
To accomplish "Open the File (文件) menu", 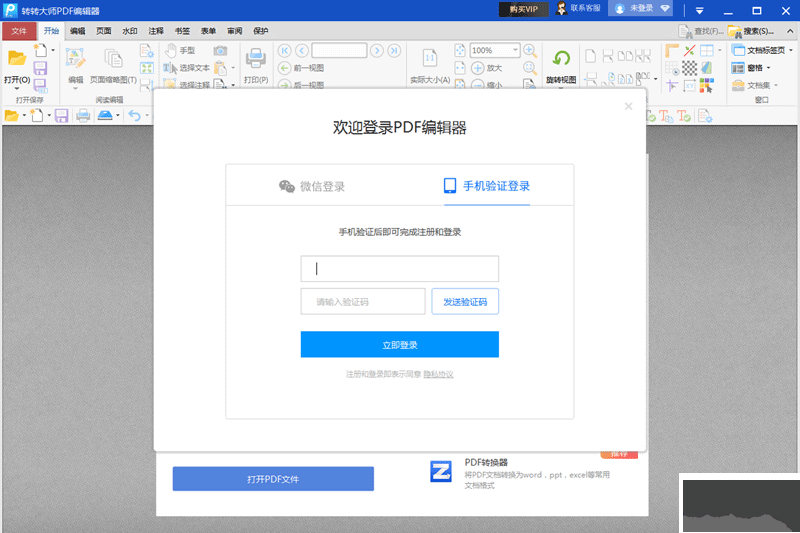I will (19, 31).
